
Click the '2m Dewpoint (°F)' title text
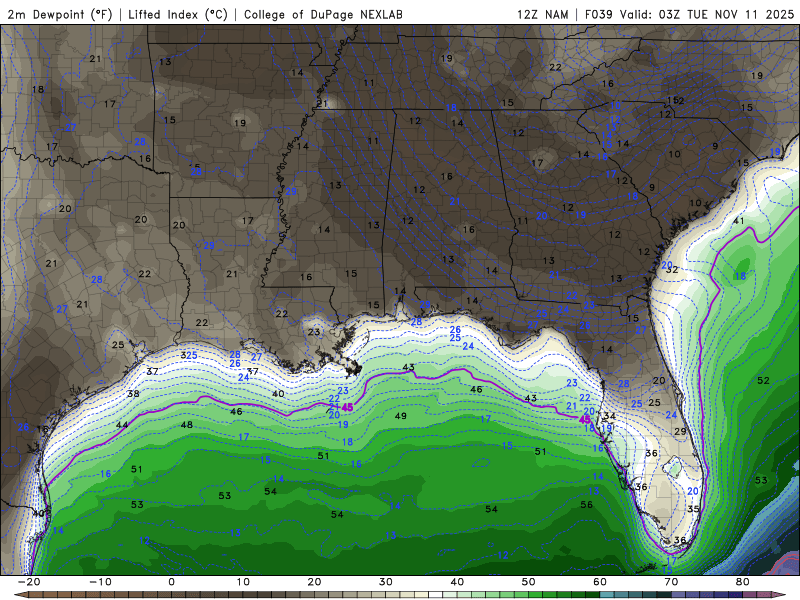[x=60, y=14]
